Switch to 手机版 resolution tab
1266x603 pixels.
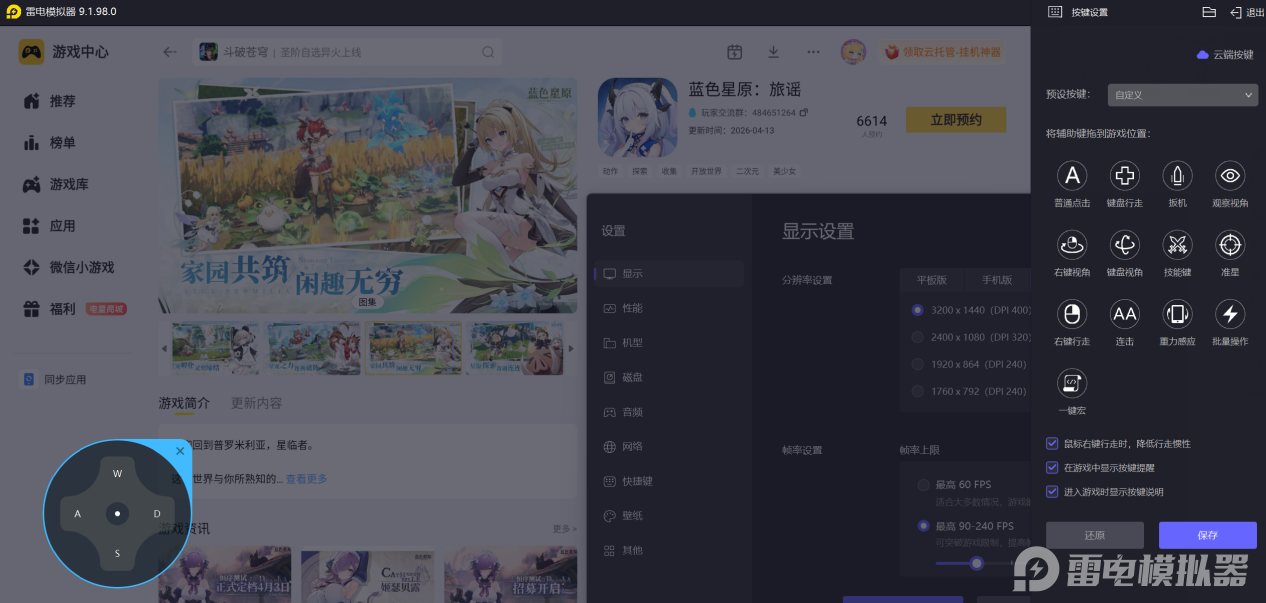click(x=996, y=280)
